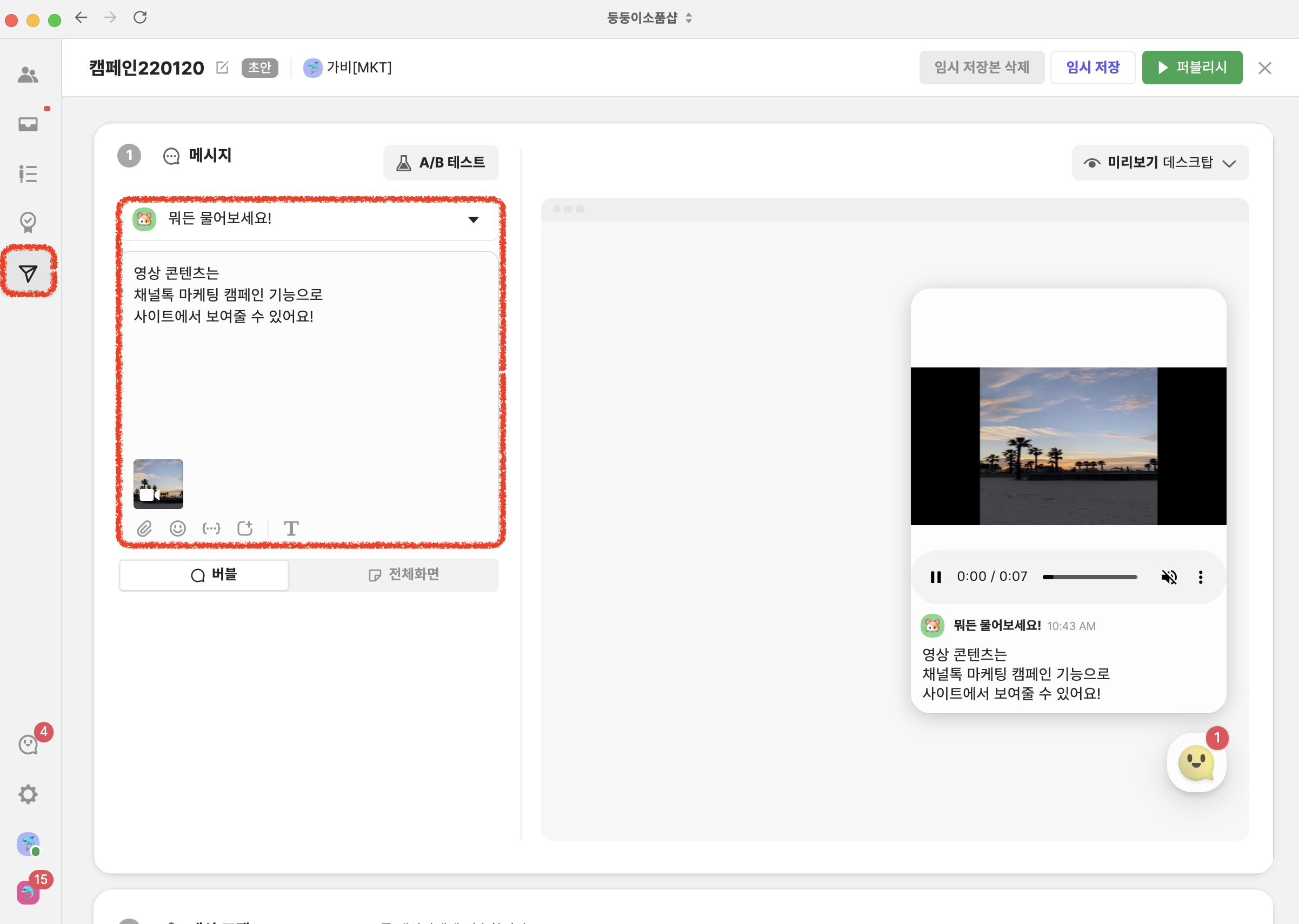Open the 미리보기 데스크탑 preview dropdown
The image size is (1299, 924).
coord(1160,163)
